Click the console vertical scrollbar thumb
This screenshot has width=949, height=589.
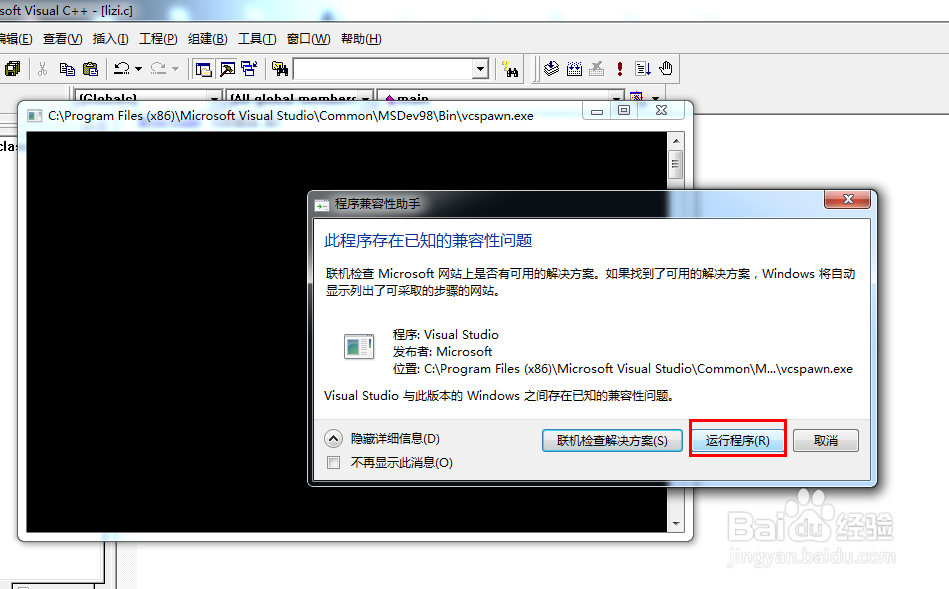(x=676, y=164)
